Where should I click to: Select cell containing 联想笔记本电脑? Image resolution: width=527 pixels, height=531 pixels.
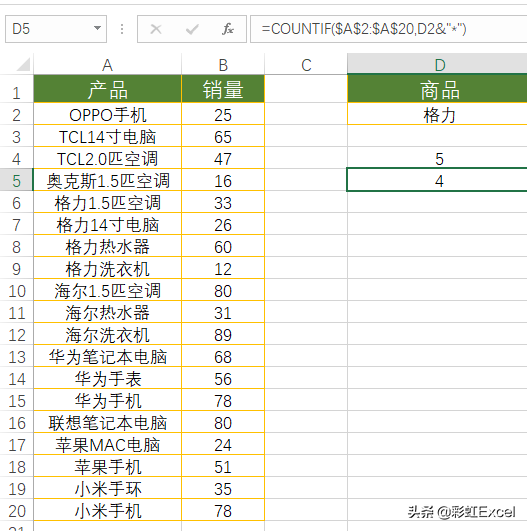tap(107, 423)
